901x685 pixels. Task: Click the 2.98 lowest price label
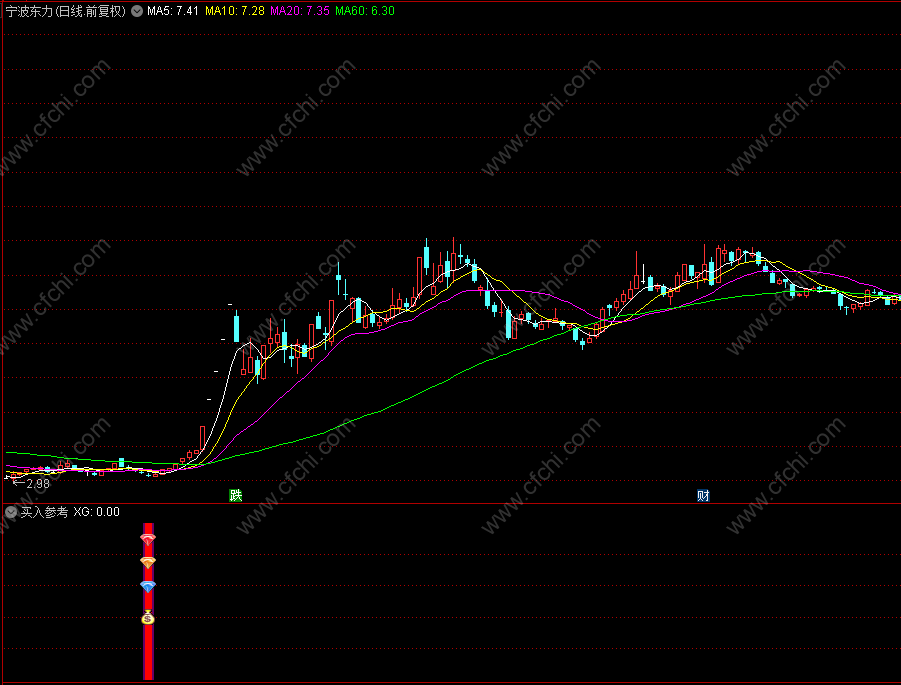tap(38, 484)
